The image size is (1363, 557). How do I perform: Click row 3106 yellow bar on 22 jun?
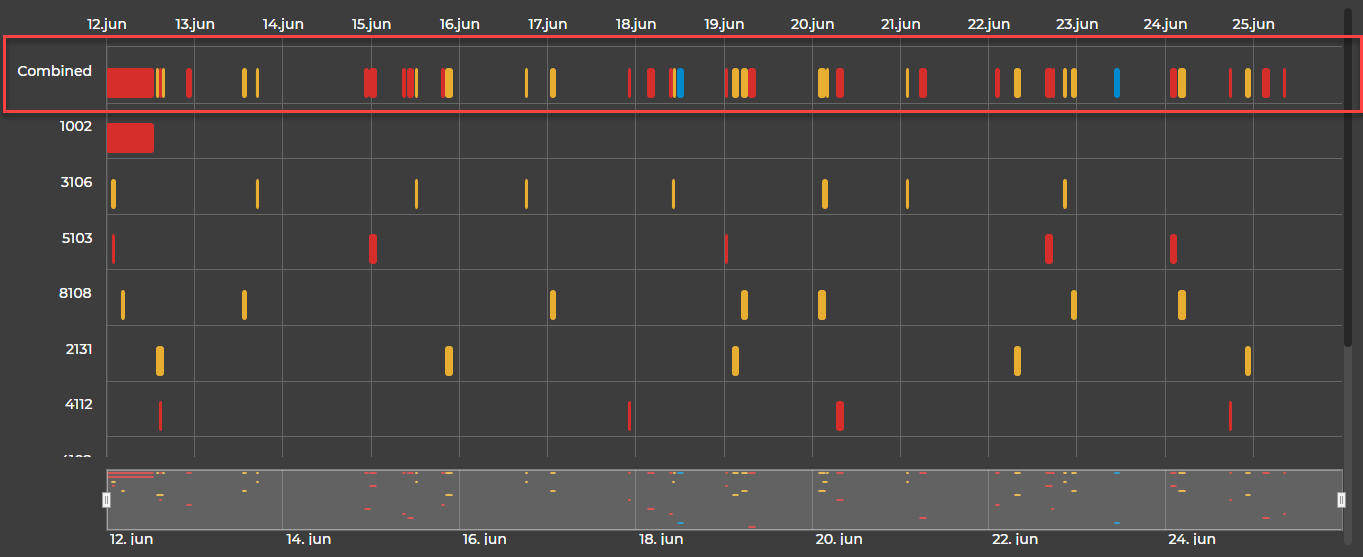point(1065,193)
